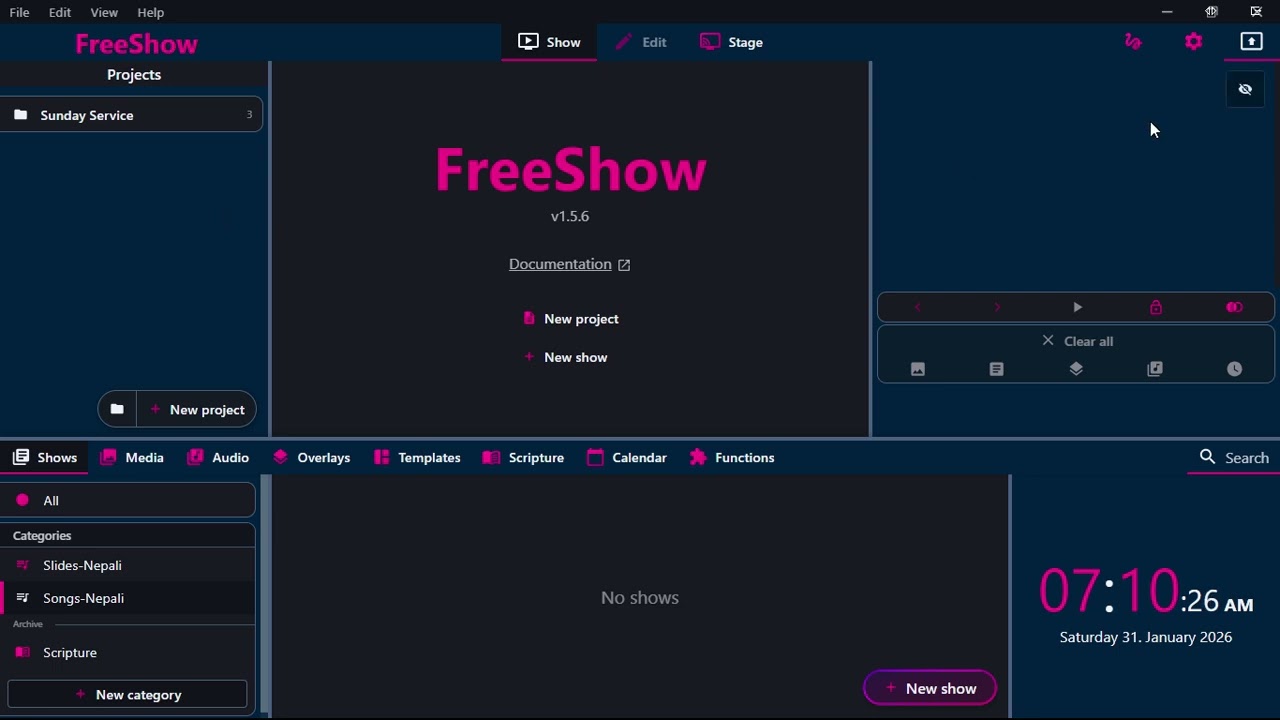The image size is (1280, 720).
Task: Click New show in center welcome screen
Action: pyautogui.click(x=566, y=357)
